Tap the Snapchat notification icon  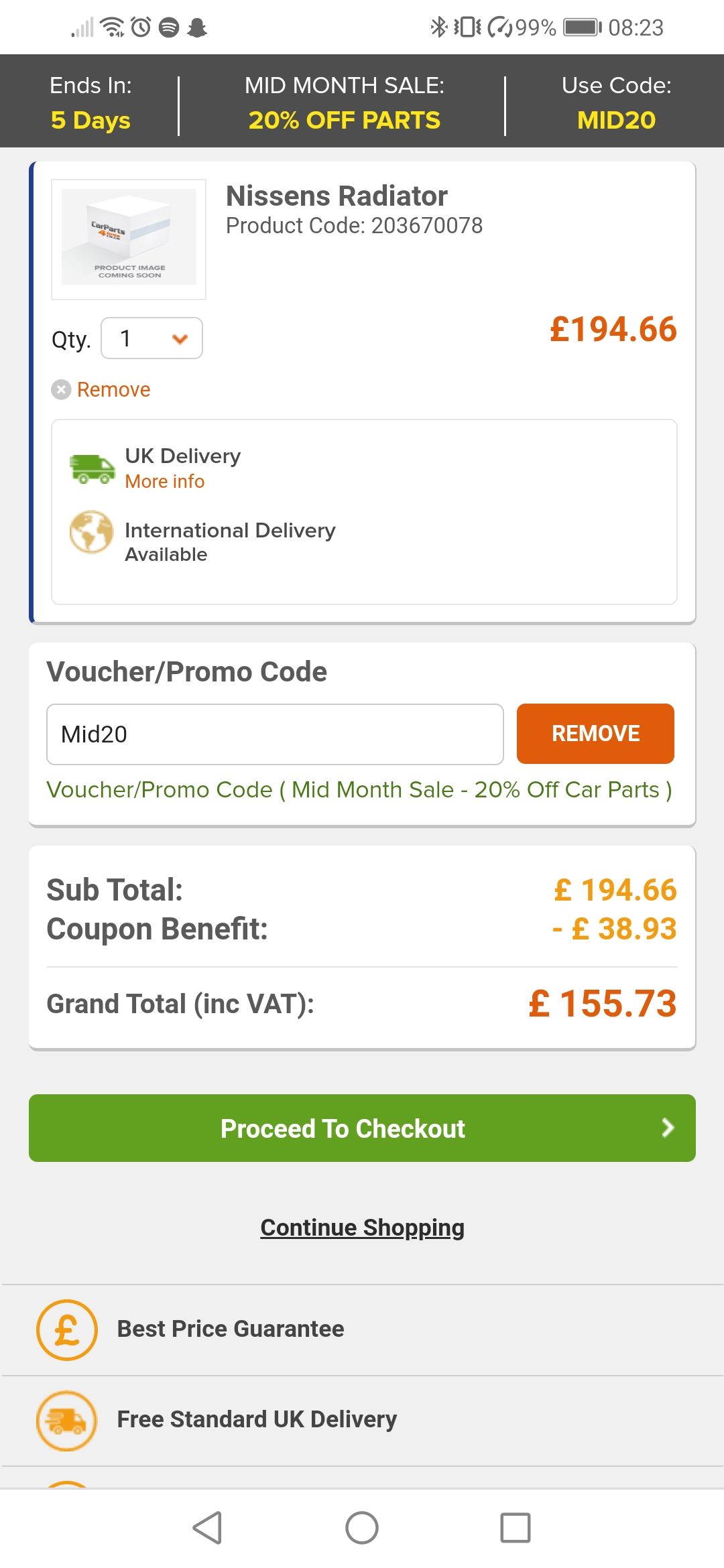(197, 27)
